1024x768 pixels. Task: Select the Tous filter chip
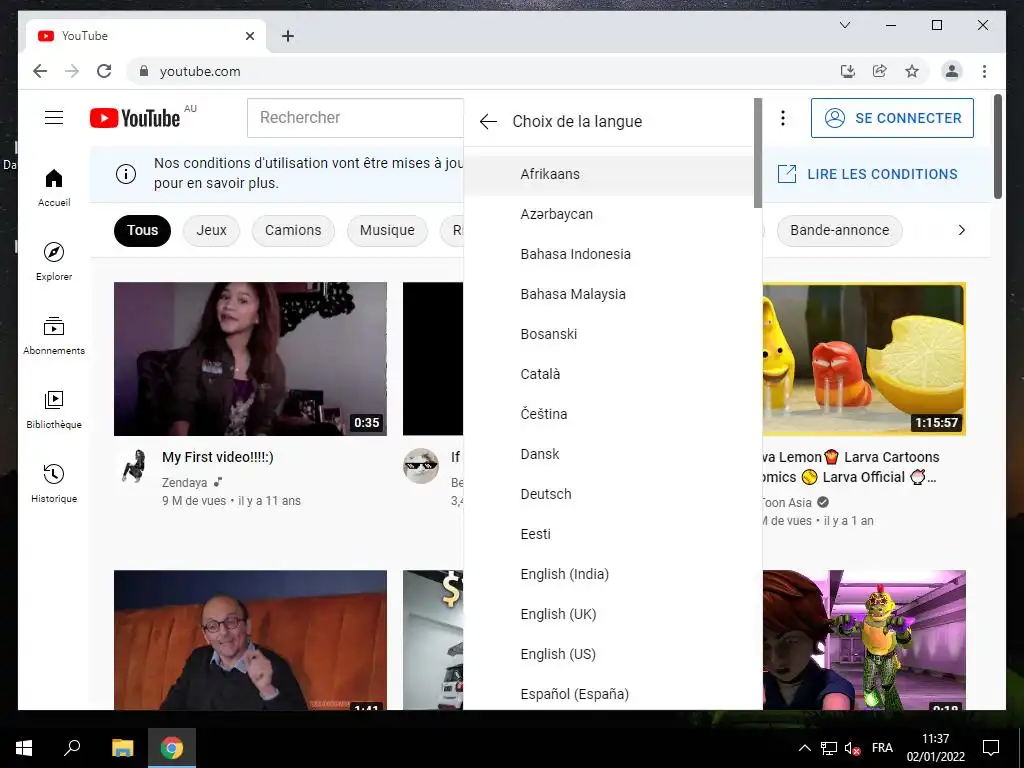coord(142,231)
